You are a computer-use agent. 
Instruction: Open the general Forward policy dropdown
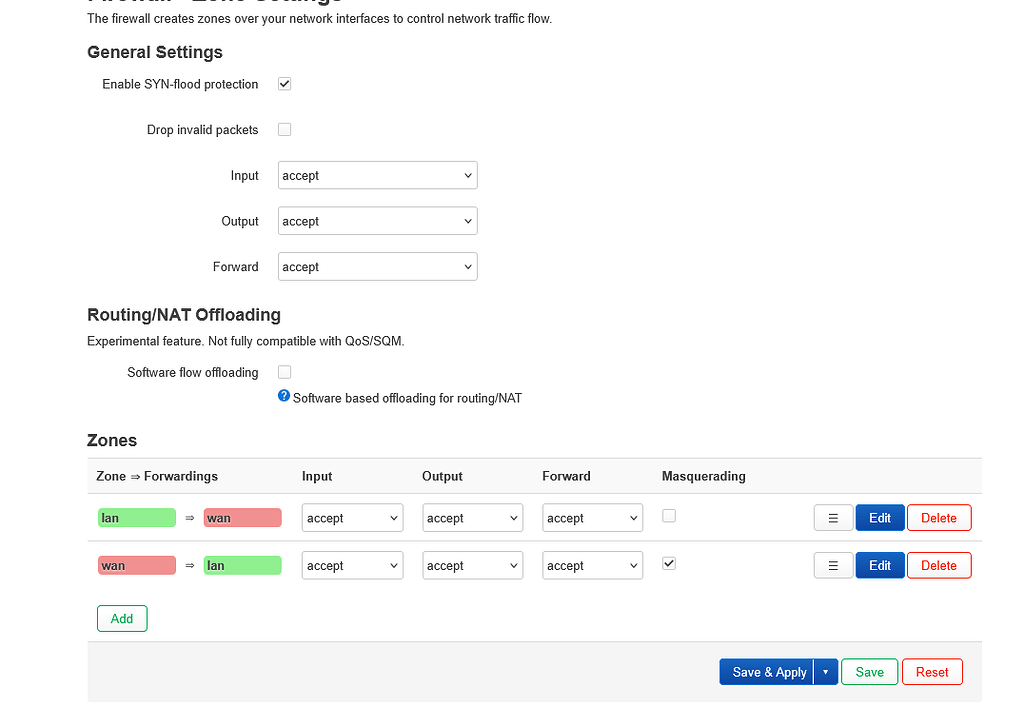point(377,266)
